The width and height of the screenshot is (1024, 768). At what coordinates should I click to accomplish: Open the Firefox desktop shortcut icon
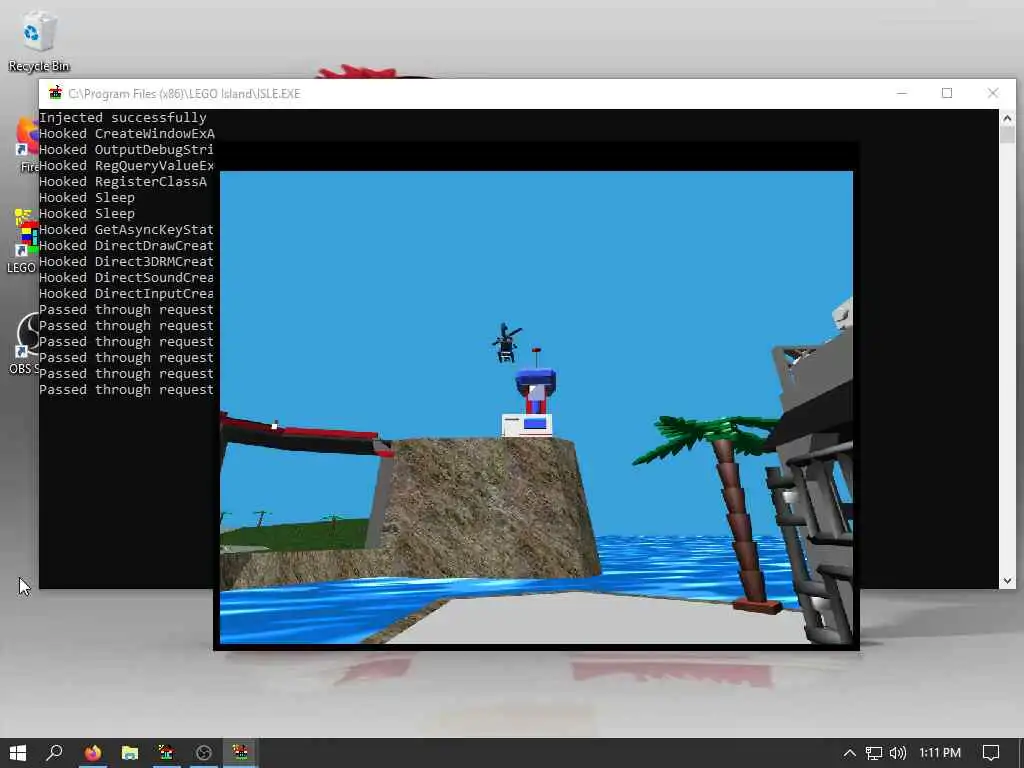point(28,145)
